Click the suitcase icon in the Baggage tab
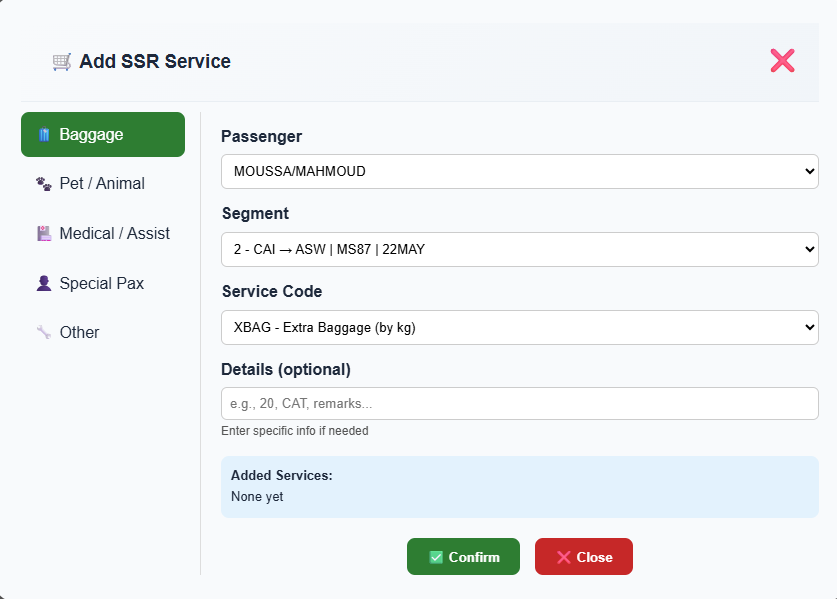 click(x=44, y=135)
